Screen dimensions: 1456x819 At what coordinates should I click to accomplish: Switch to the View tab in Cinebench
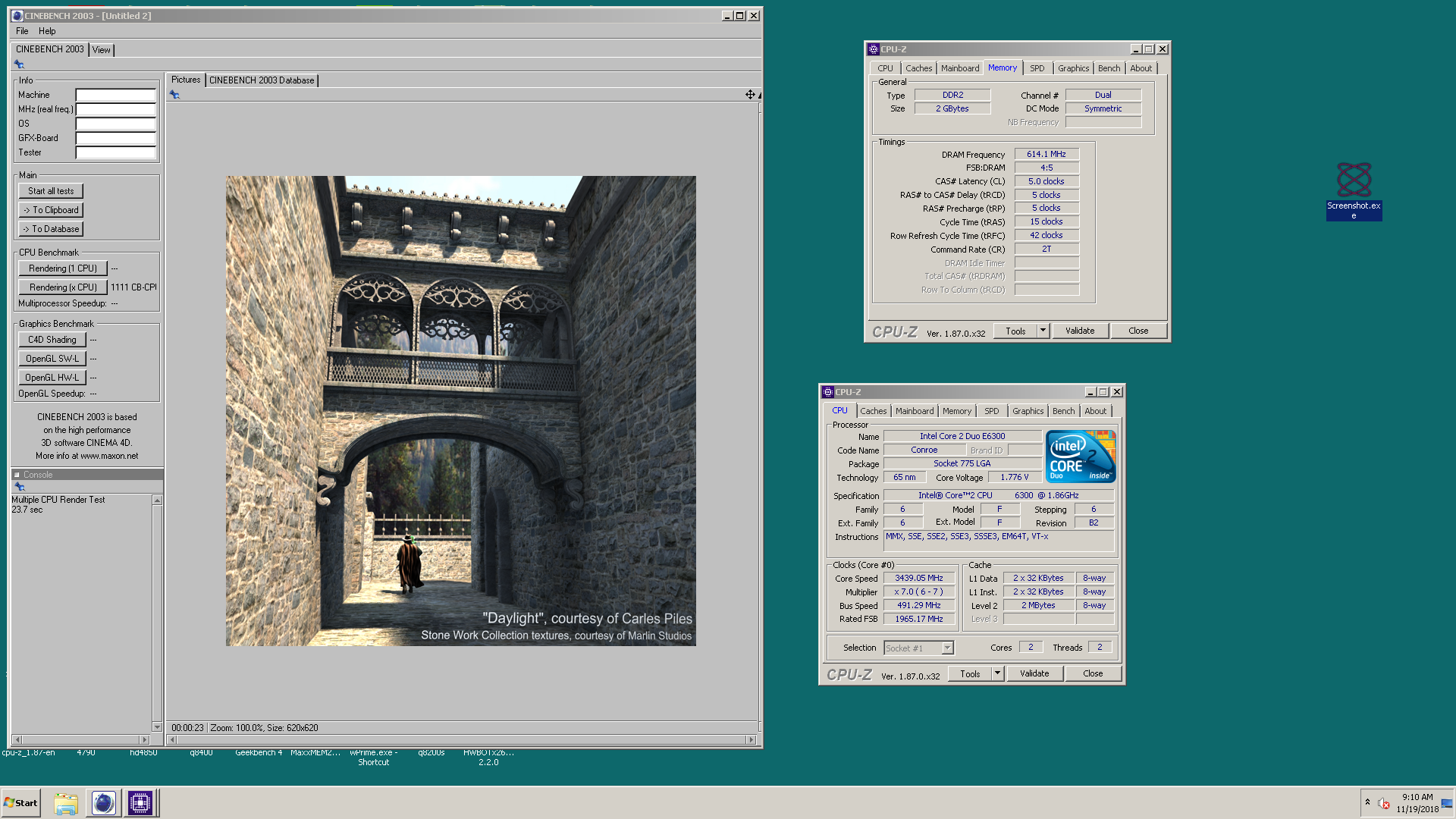[x=102, y=50]
